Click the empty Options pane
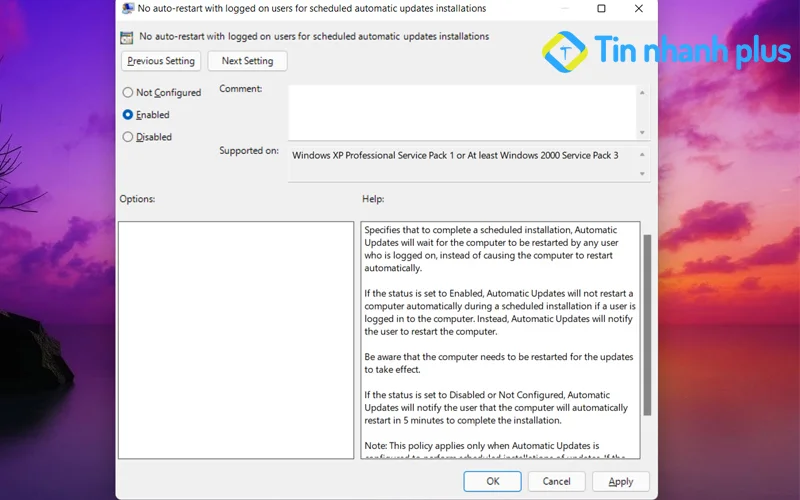The image size is (800, 500). pos(236,340)
